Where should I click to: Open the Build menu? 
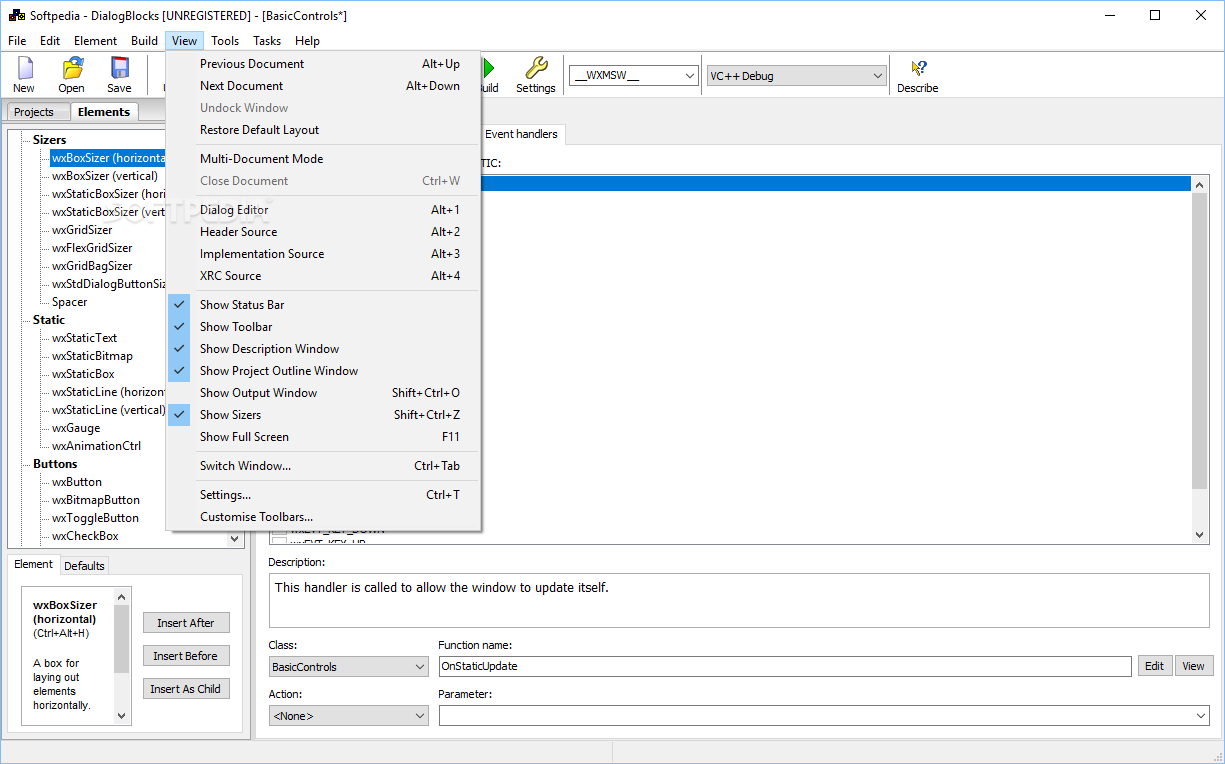(x=144, y=41)
